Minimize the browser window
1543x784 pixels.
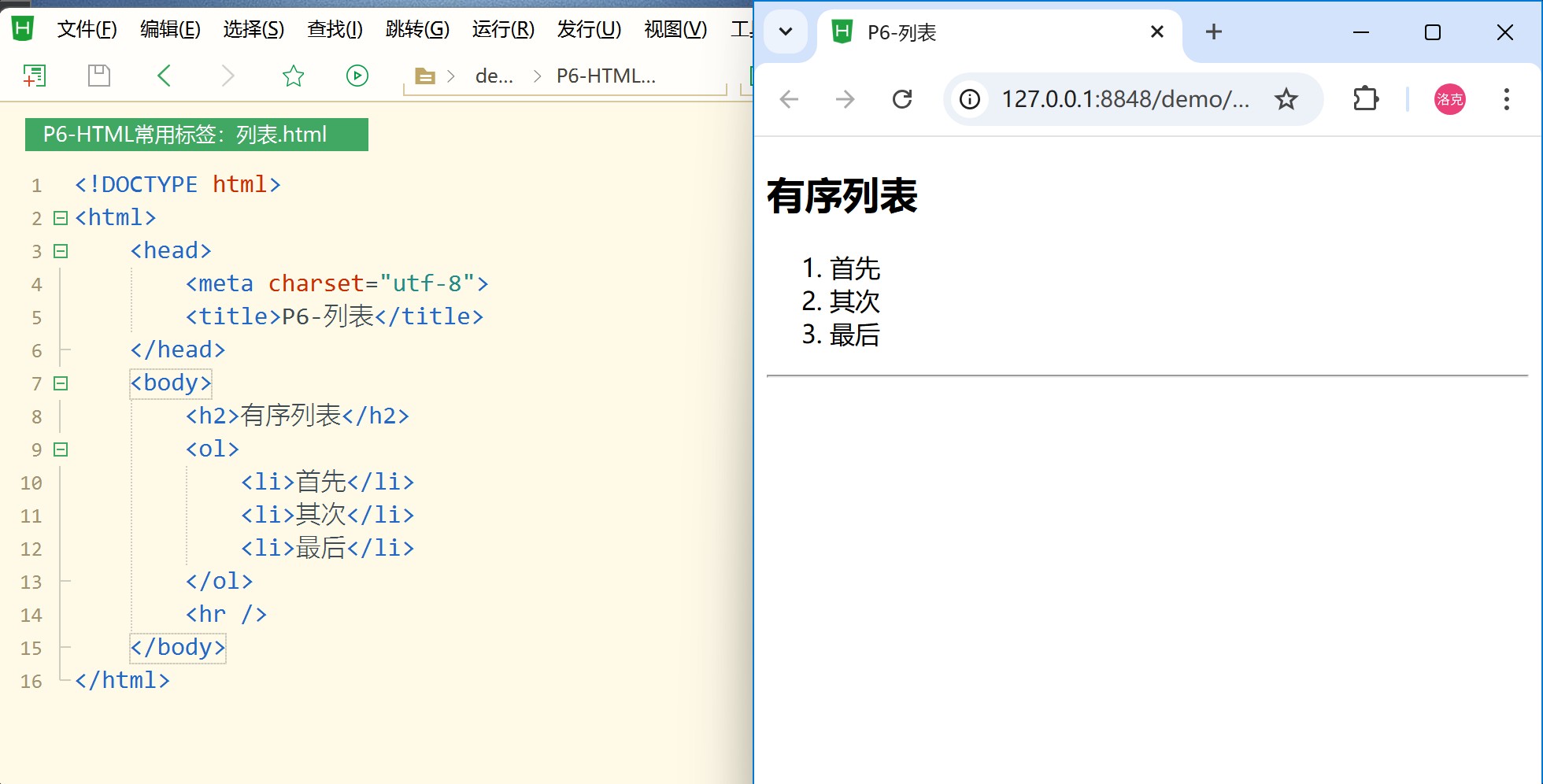(x=1361, y=32)
